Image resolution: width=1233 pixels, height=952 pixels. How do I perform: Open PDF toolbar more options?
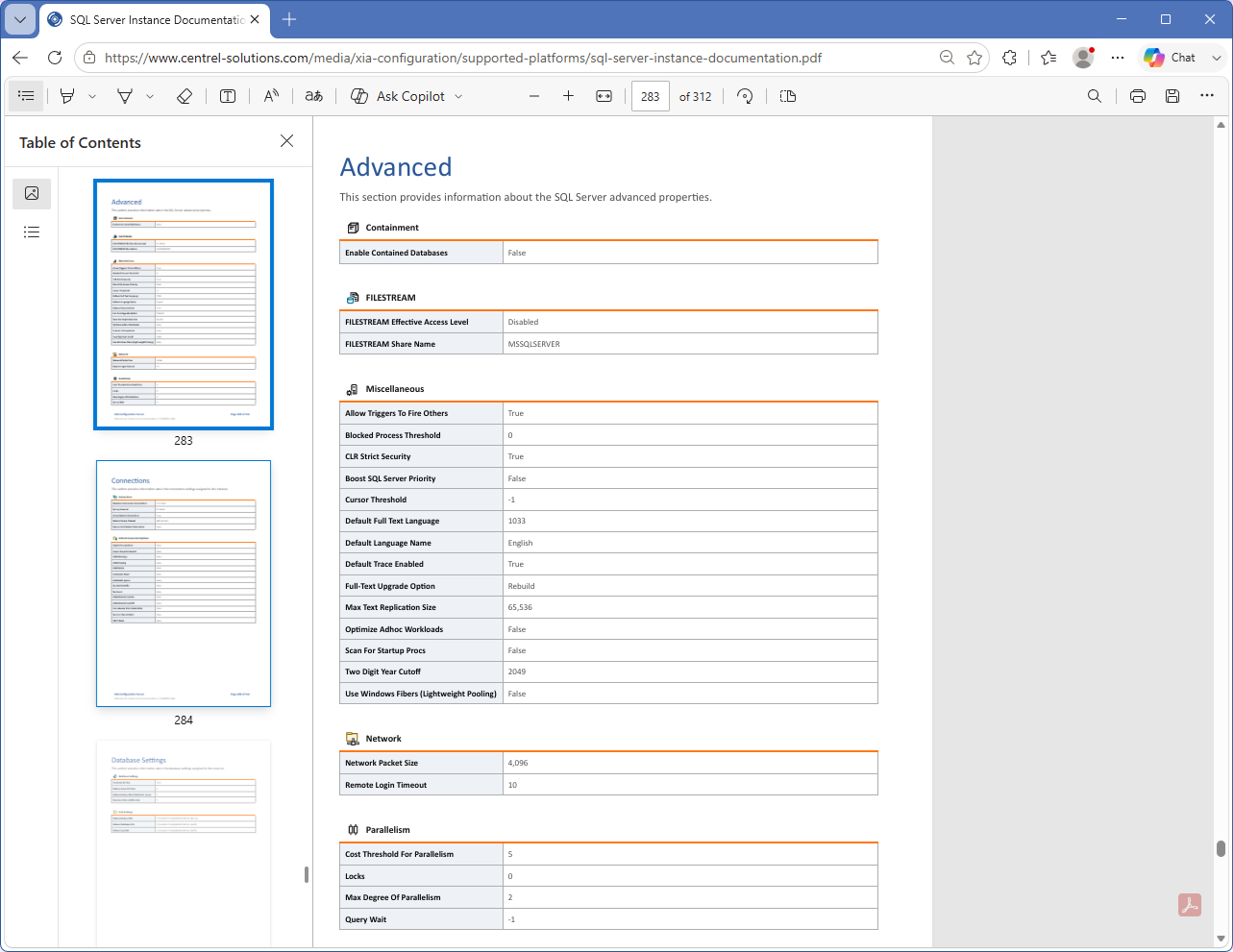tap(1207, 96)
